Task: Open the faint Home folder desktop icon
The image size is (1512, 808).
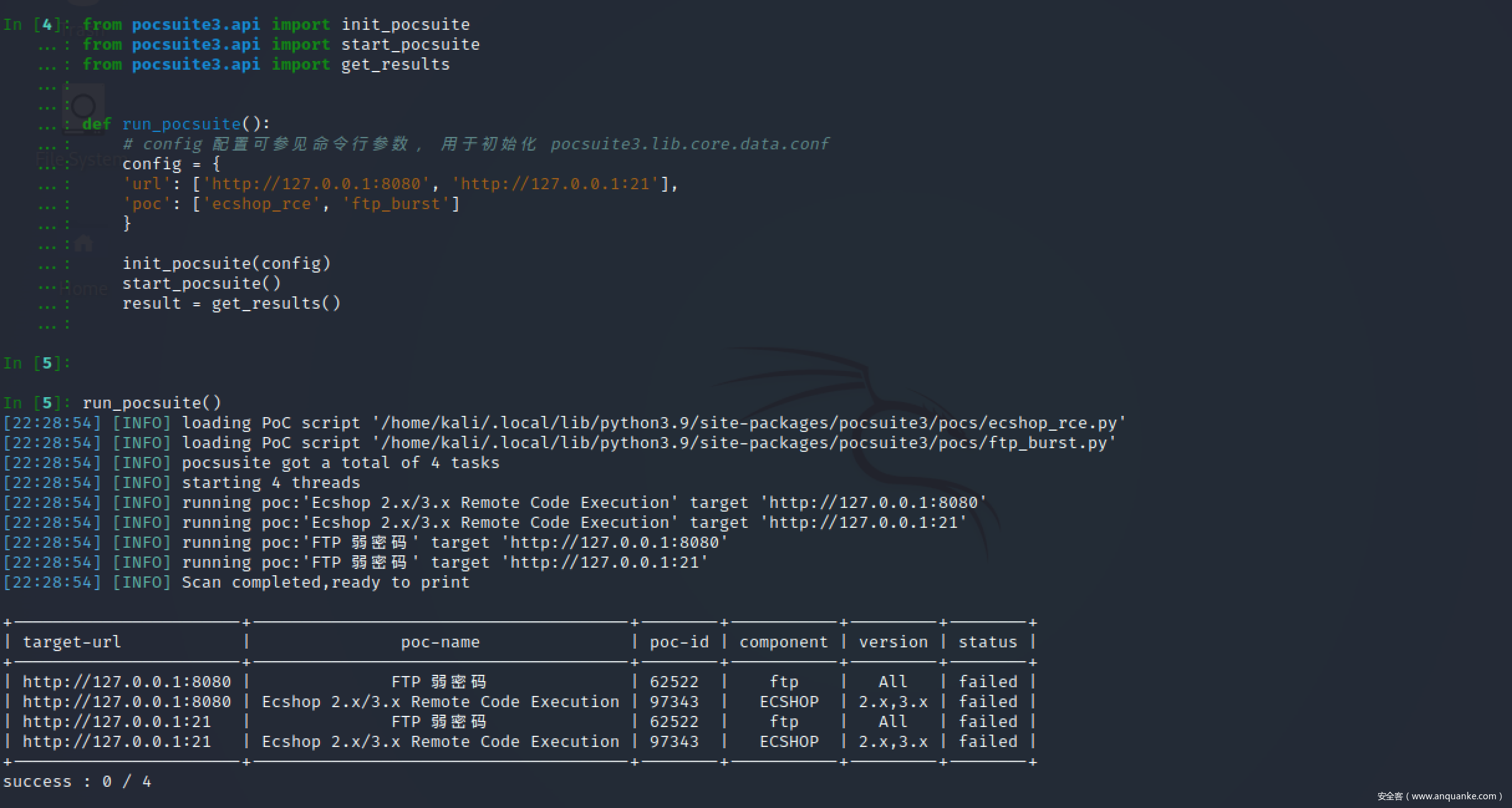Action: [83, 243]
